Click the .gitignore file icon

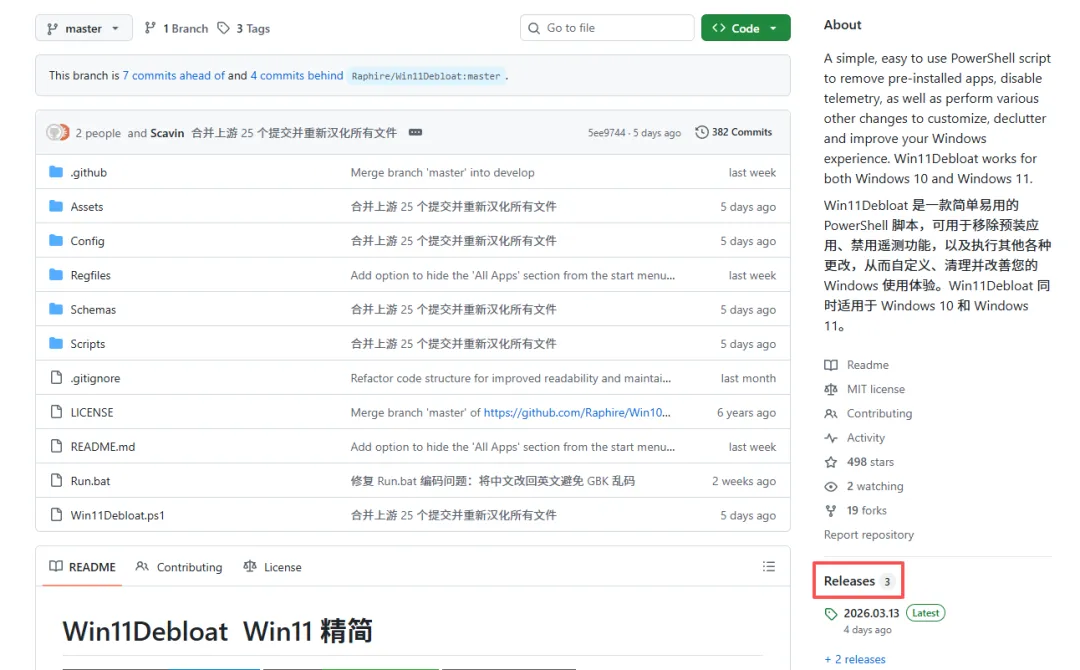pos(56,377)
